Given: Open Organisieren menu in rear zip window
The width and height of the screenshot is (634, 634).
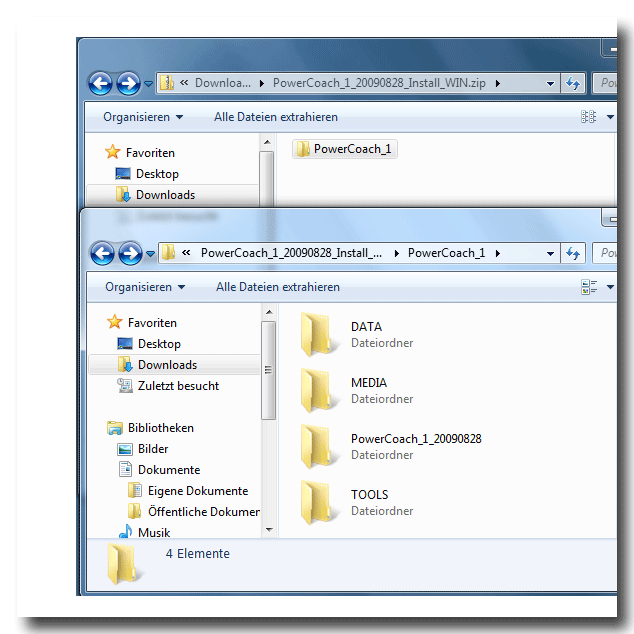Looking at the screenshot, I should click(143, 117).
